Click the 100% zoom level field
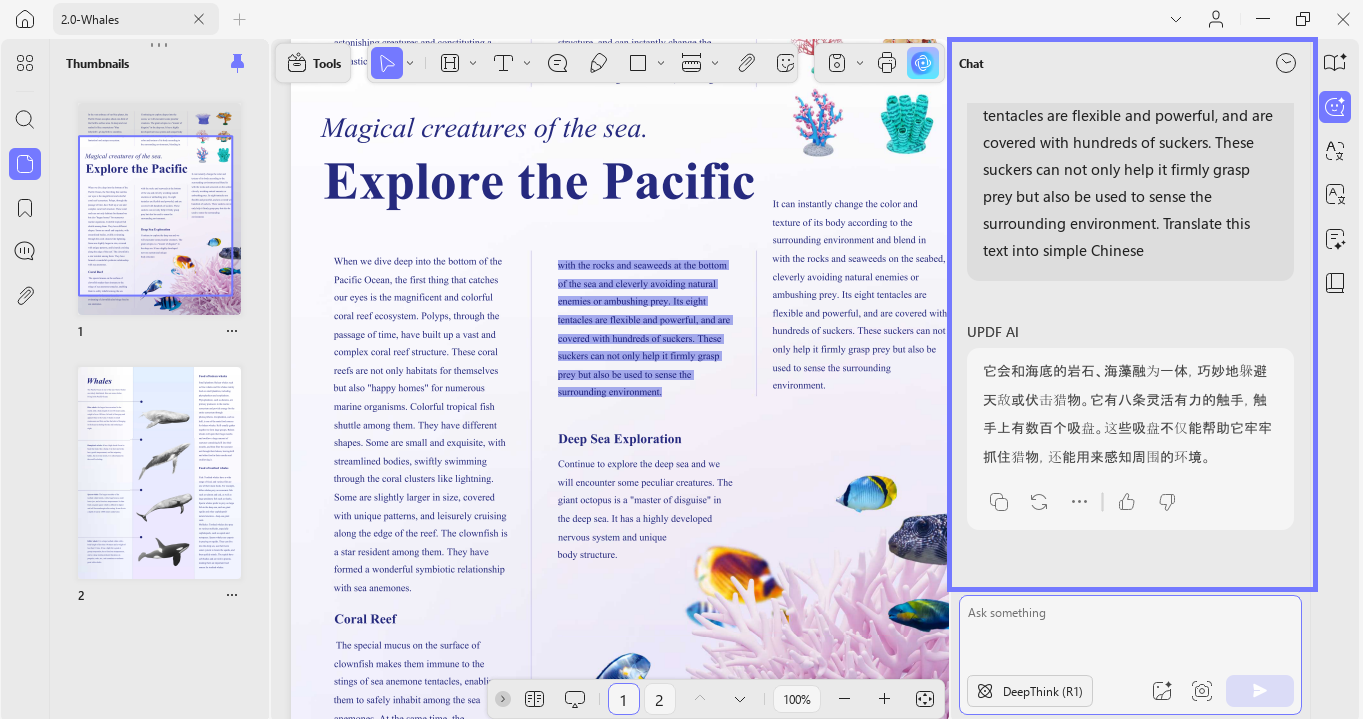 pos(797,699)
